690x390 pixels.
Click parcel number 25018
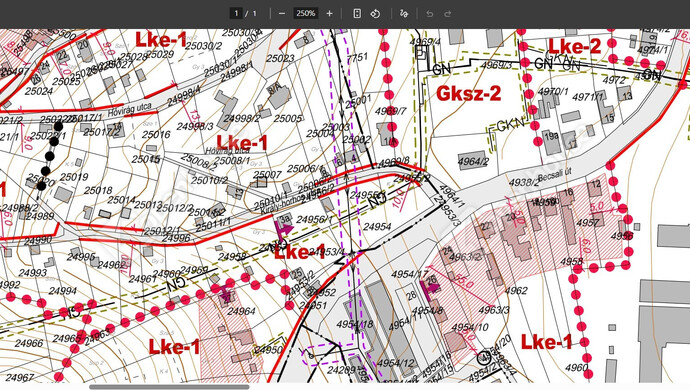click(98, 191)
